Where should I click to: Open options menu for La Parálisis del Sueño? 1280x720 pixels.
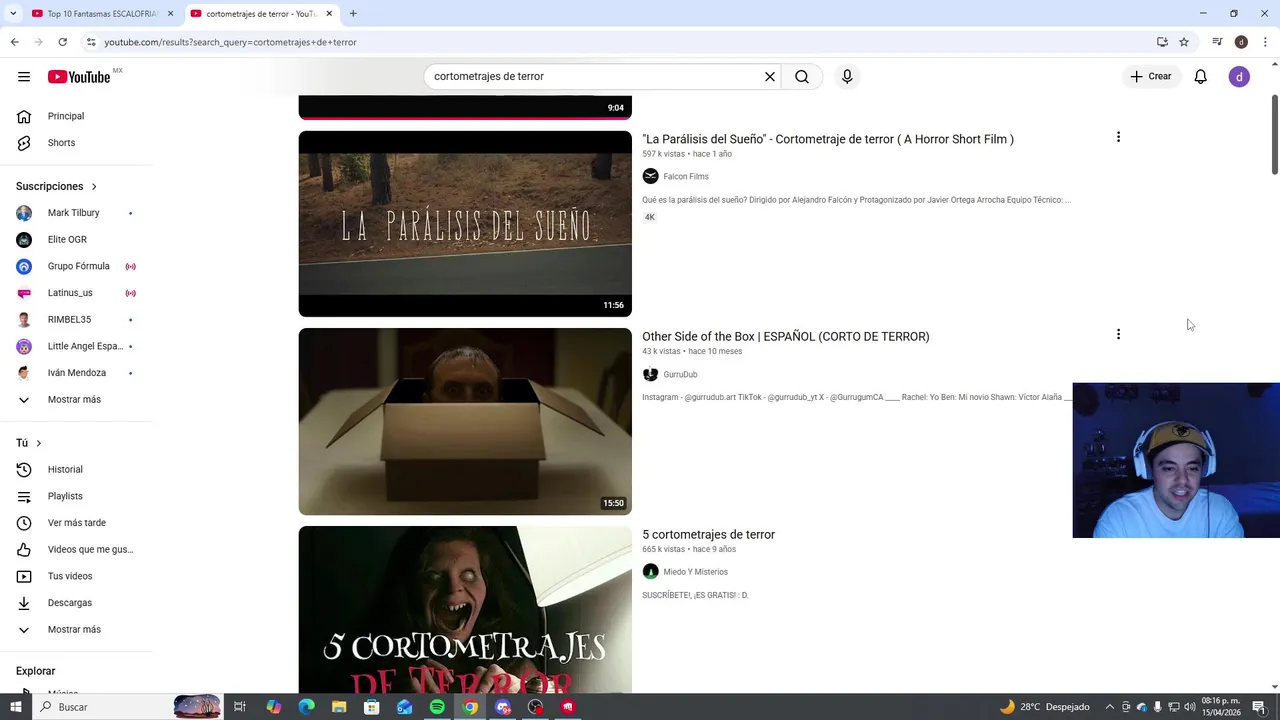(1118, 137)
